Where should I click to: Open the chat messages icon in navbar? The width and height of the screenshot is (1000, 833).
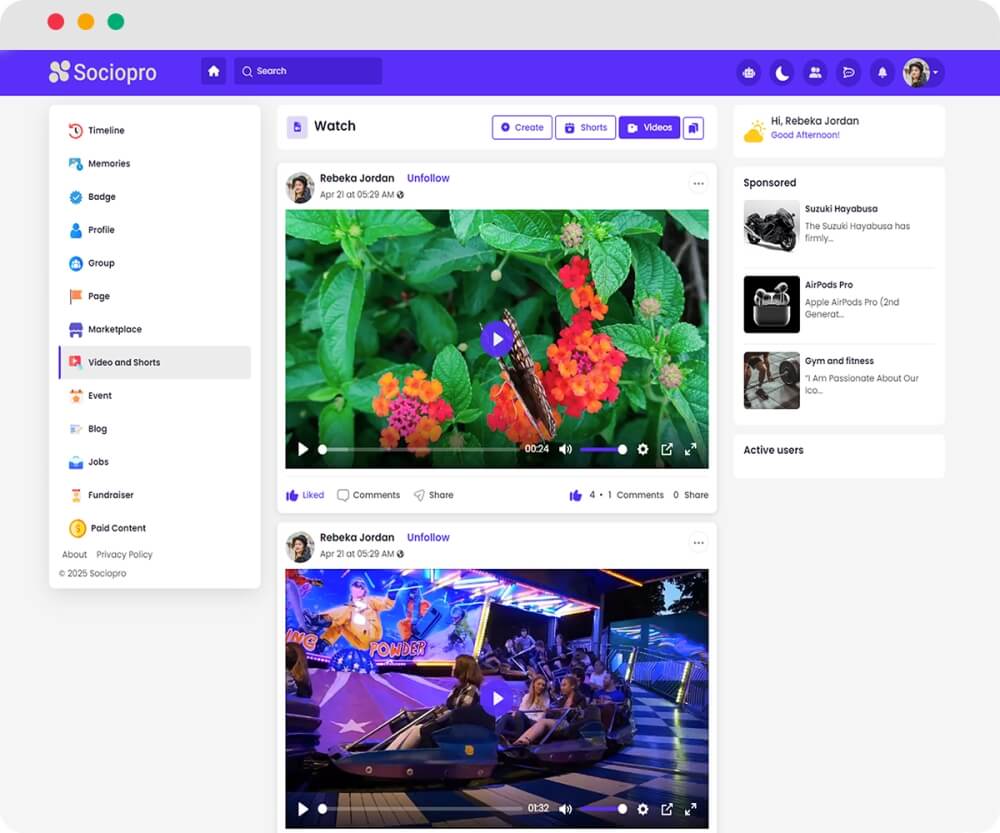tap(848, 73)
